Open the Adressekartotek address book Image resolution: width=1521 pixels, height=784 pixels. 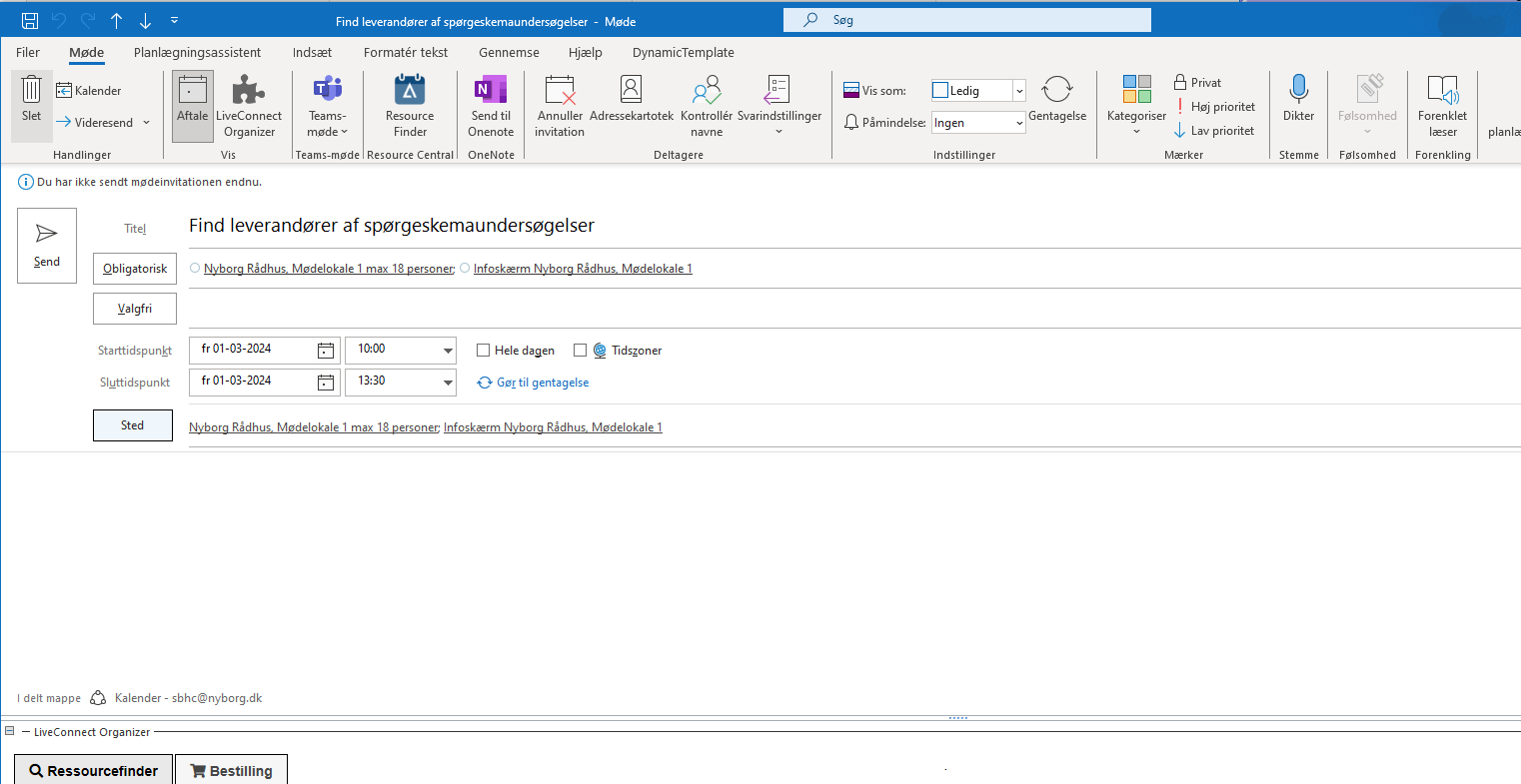click(x=631, y=92)
